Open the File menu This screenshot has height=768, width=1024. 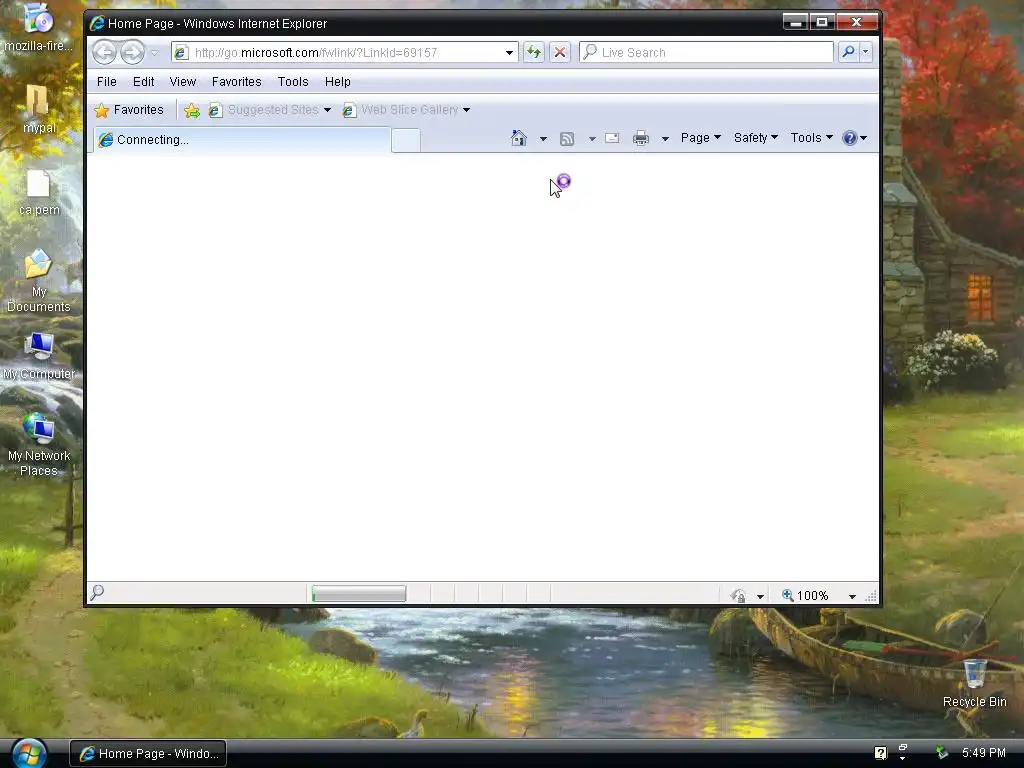106,82
